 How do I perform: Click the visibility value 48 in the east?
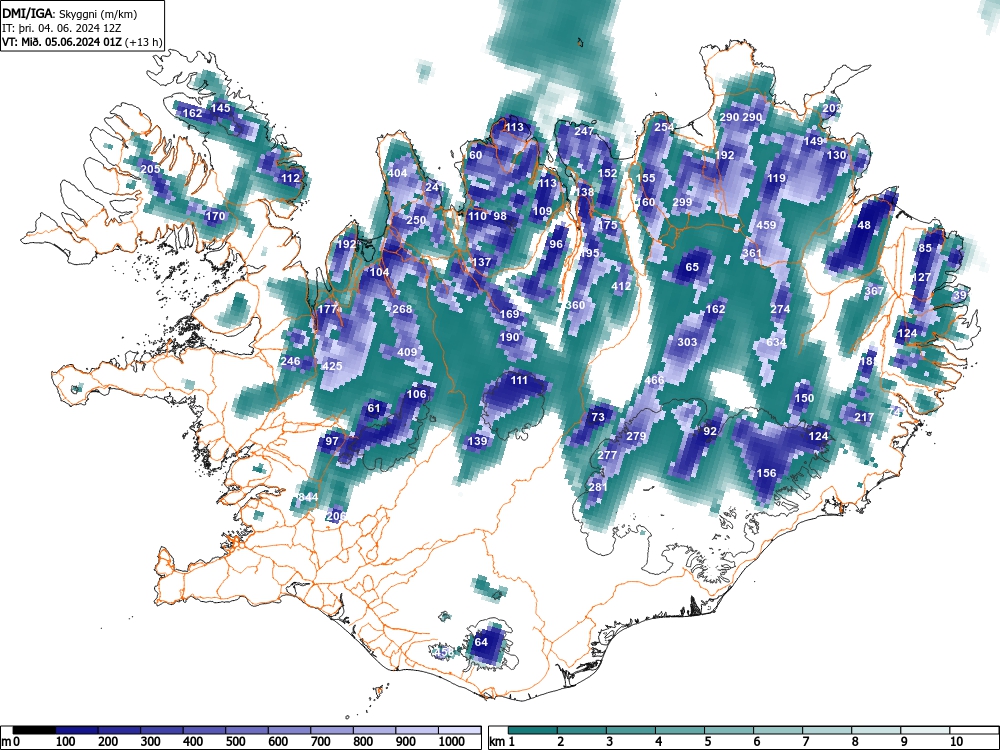coord(864,225)
